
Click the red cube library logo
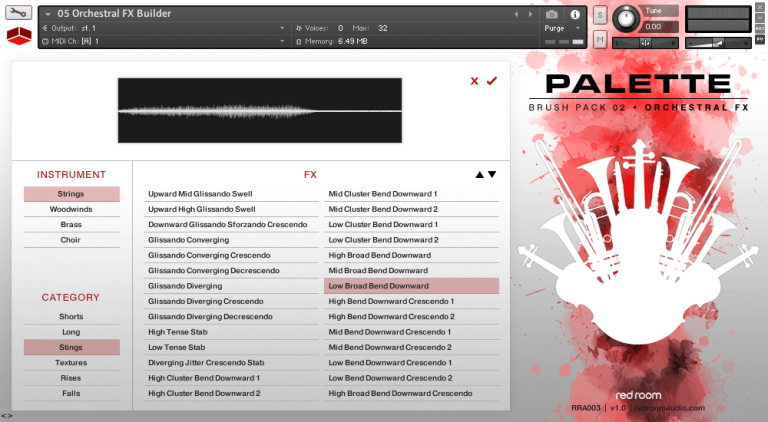pyautogui.click(x=19, y=36)
